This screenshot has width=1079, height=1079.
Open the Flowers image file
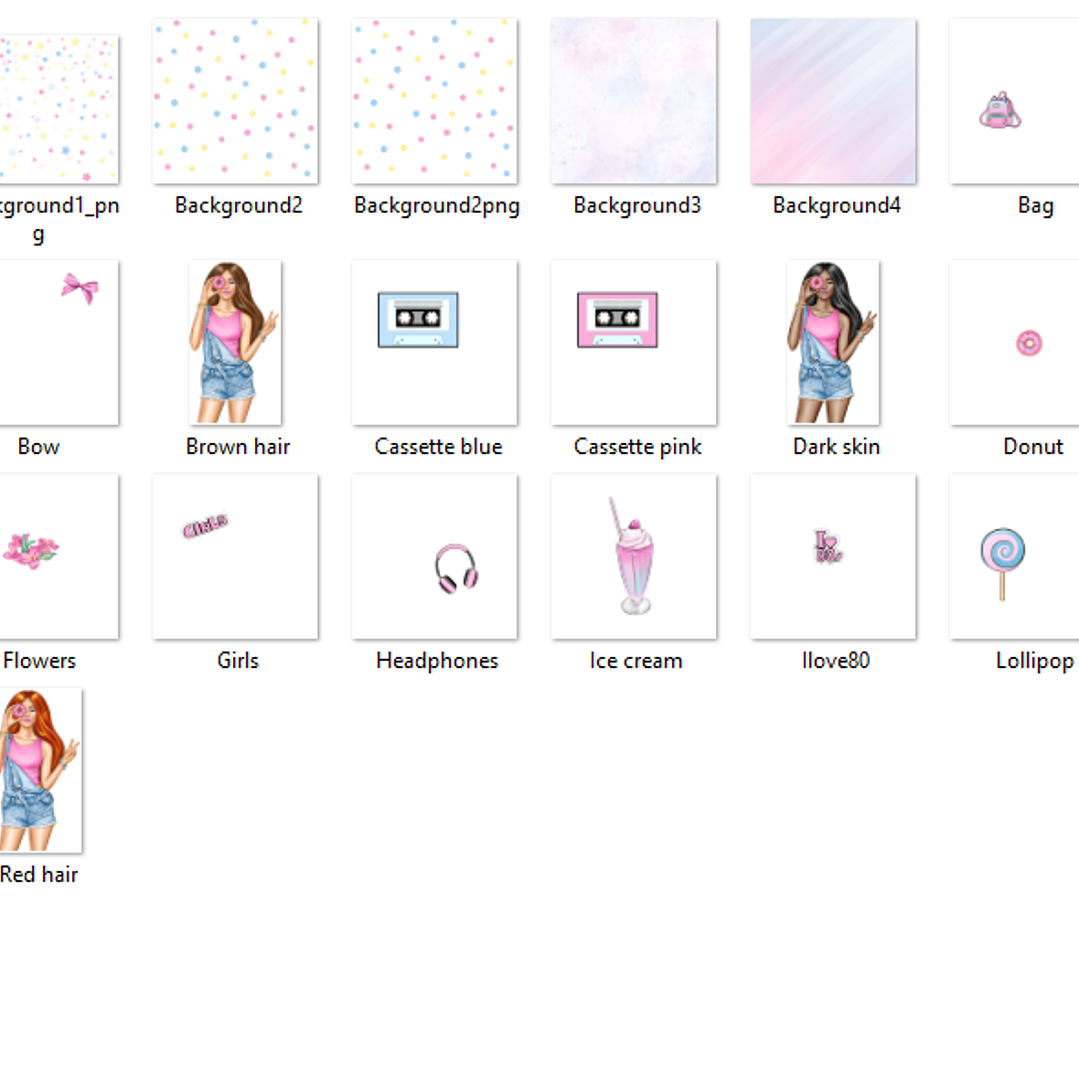click(x=58, y=556)
